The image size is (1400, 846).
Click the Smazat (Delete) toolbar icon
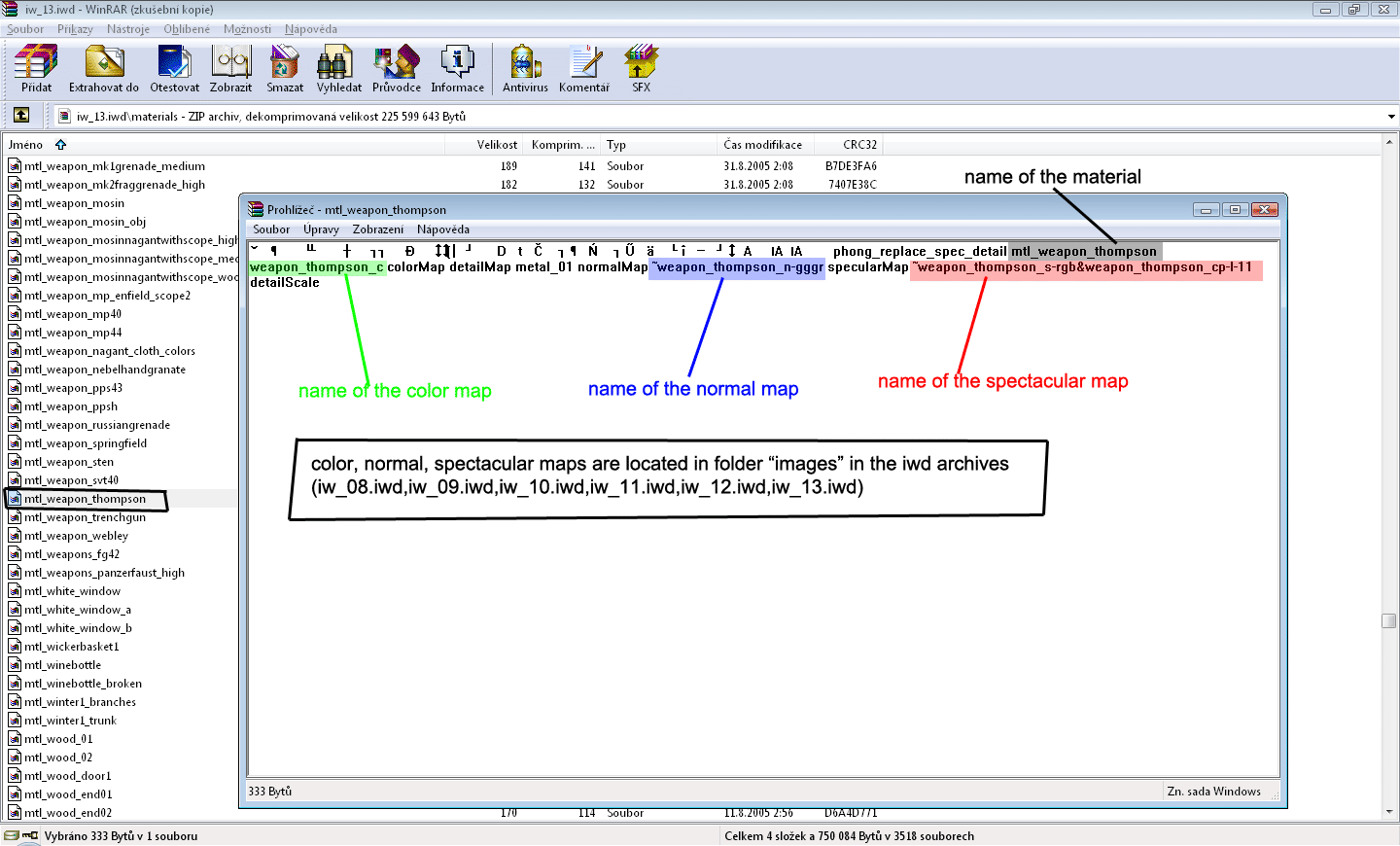(x=285, y=61)
